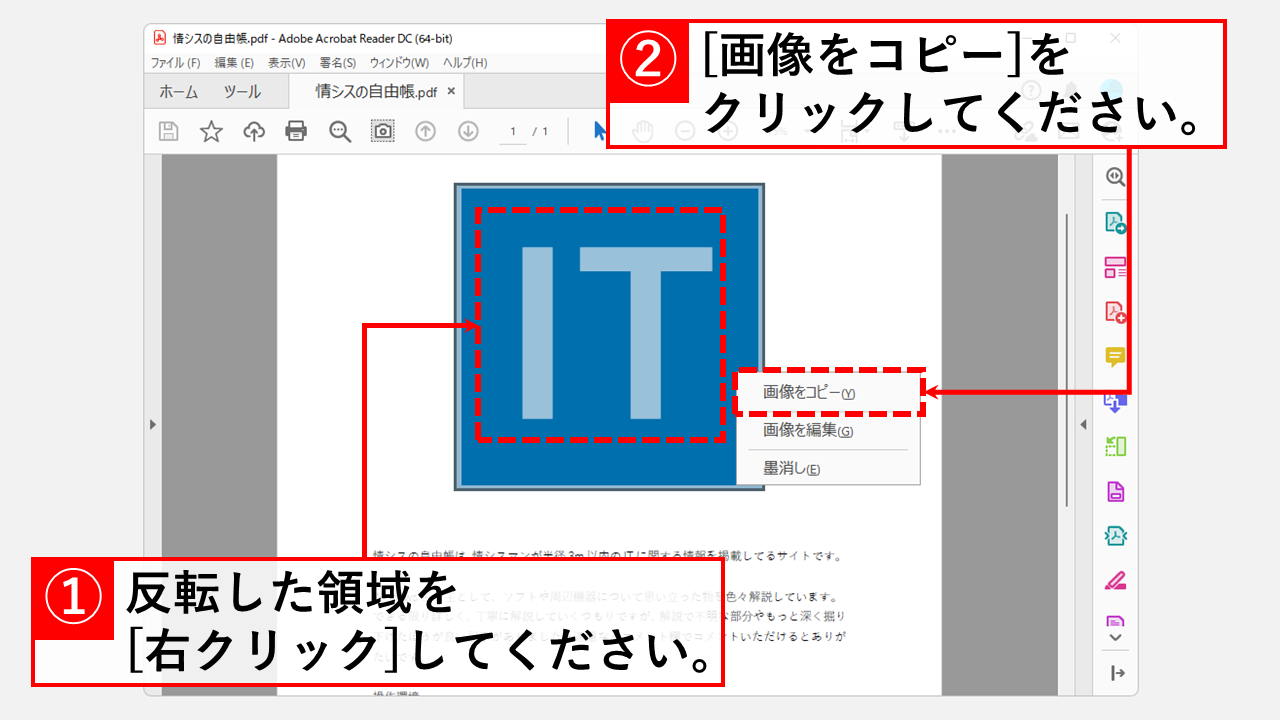Open the 表示(V) menu
This screenshot has width=1280, height=720.
(286, 63)
